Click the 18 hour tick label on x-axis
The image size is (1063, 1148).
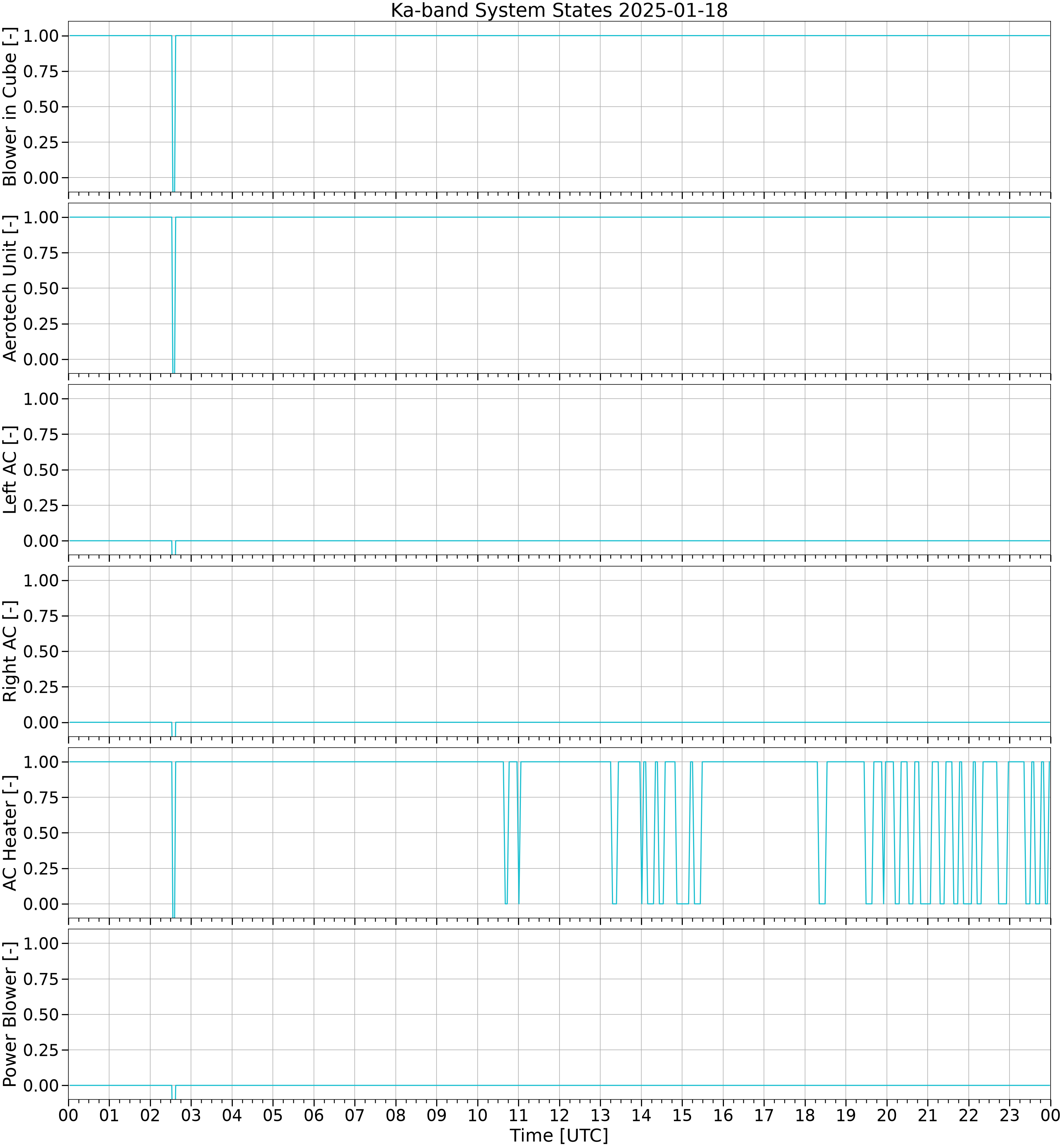805,1116
